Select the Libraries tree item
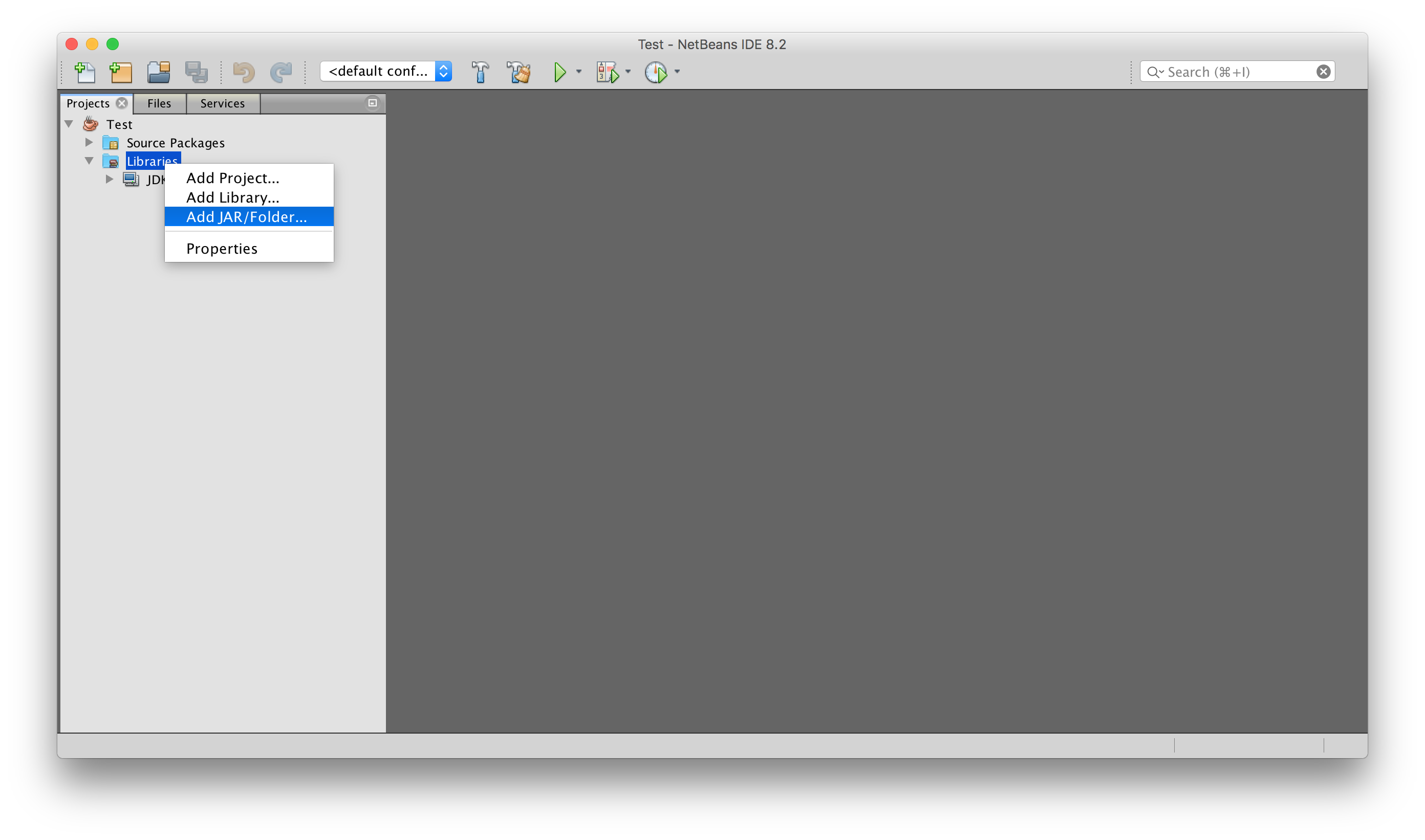Image resolution: width=1425 pixels, height=840 pixels. pyautogui.click(x=153, y=161)
